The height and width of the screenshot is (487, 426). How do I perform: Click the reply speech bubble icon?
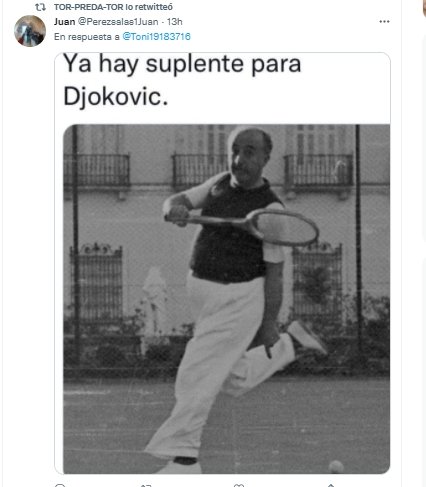60,485
